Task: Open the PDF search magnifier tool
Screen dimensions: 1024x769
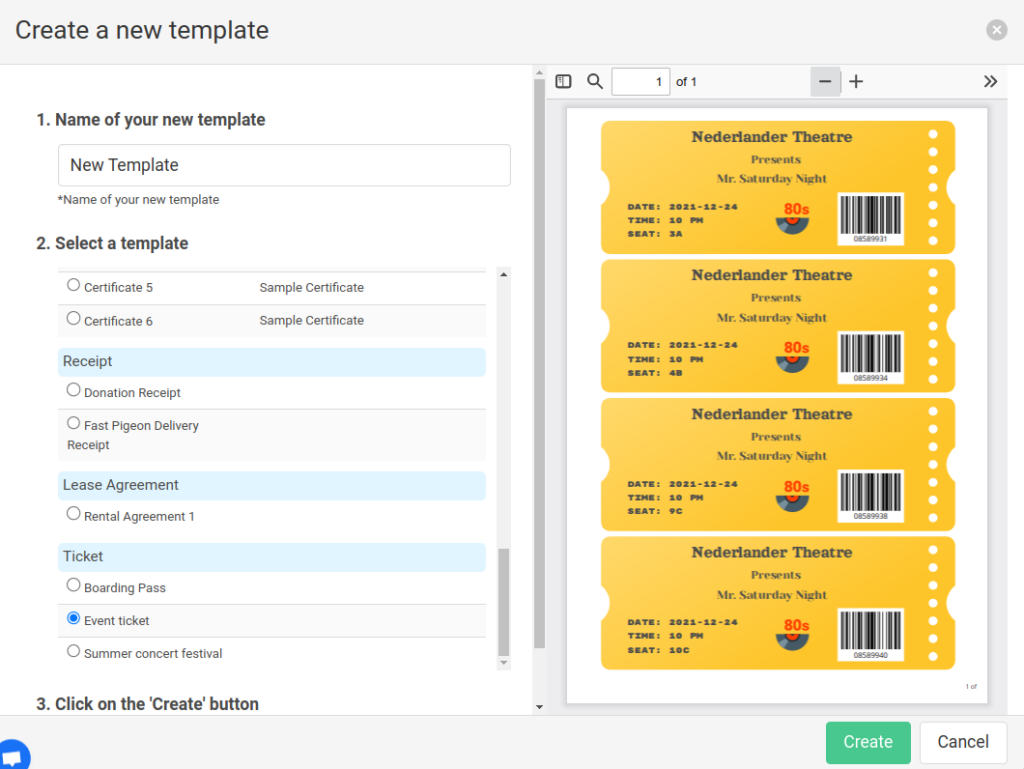Action: 594,82
